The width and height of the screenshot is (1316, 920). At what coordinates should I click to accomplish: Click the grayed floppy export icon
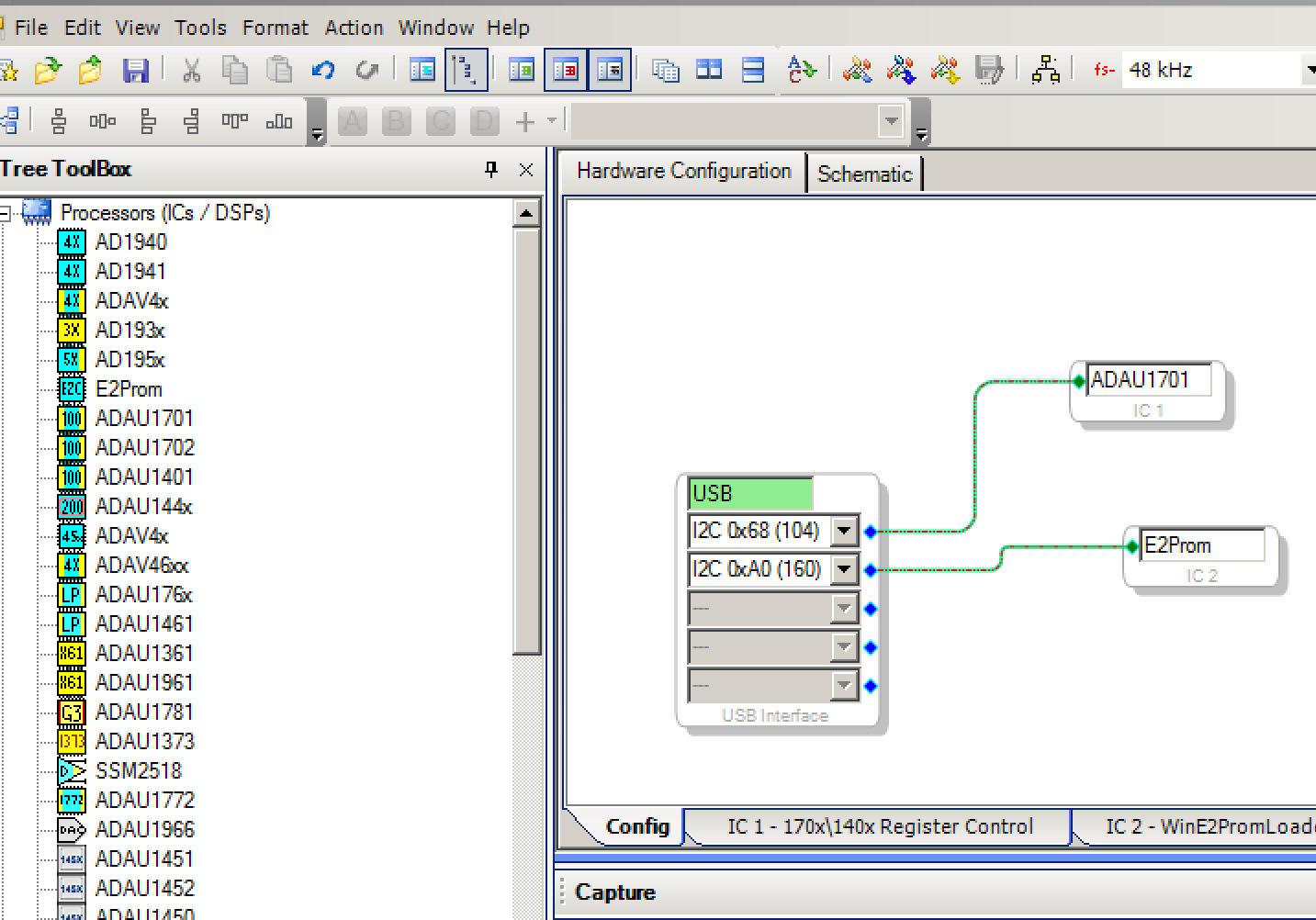(989, 70)
